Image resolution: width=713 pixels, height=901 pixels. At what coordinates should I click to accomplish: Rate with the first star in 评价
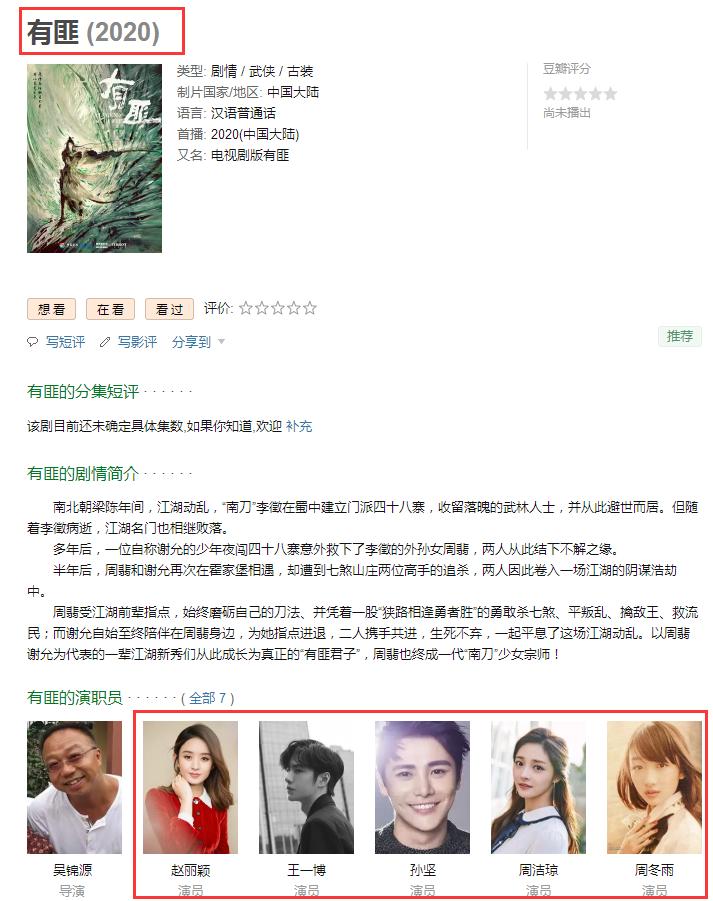tap(246, 309)
